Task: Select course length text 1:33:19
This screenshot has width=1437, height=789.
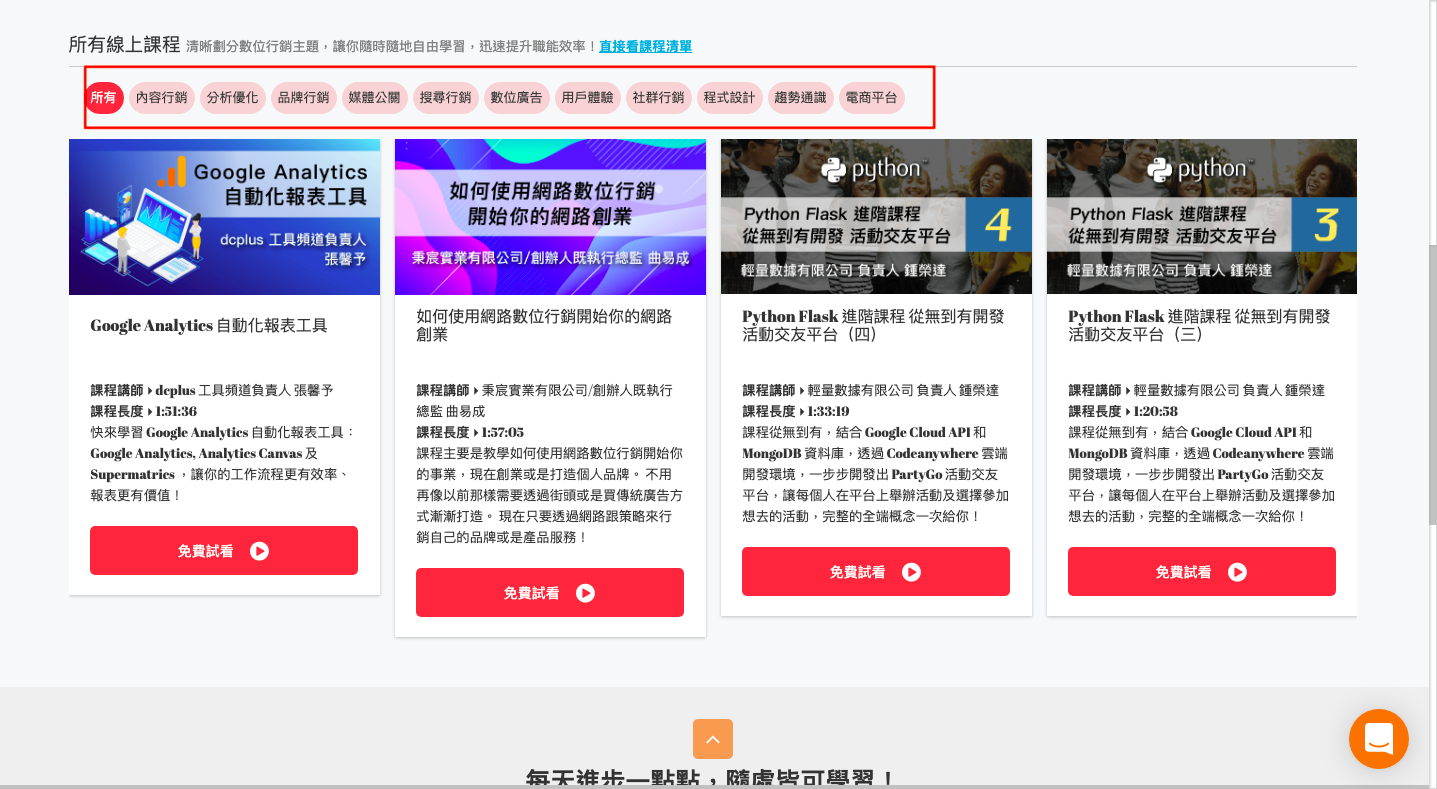Action: pos(828,411)
